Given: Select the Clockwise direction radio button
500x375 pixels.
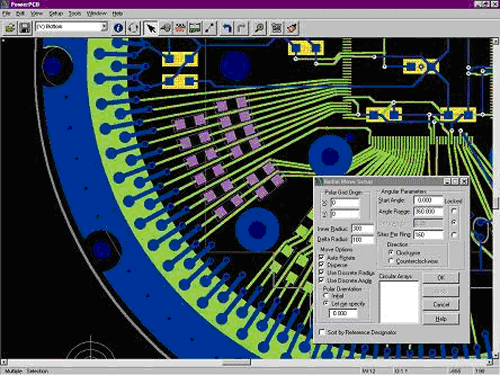Looking at the screenshot, I should click(392, 253).
